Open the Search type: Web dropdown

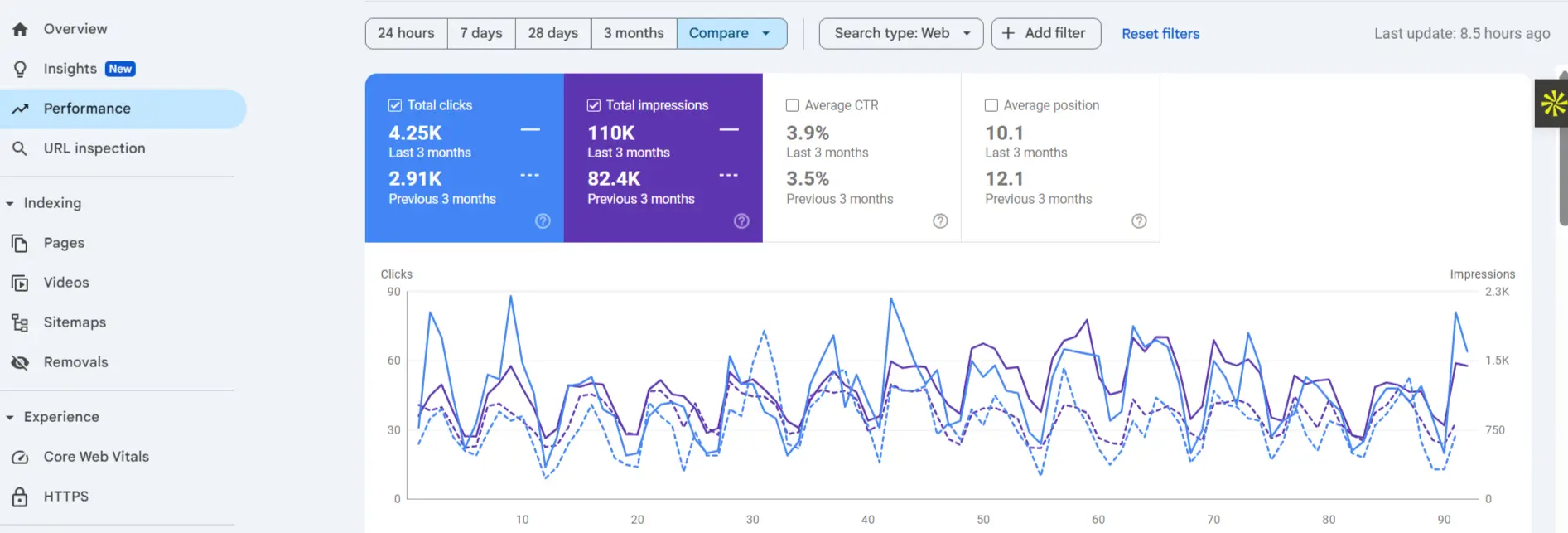pos(900,34)
